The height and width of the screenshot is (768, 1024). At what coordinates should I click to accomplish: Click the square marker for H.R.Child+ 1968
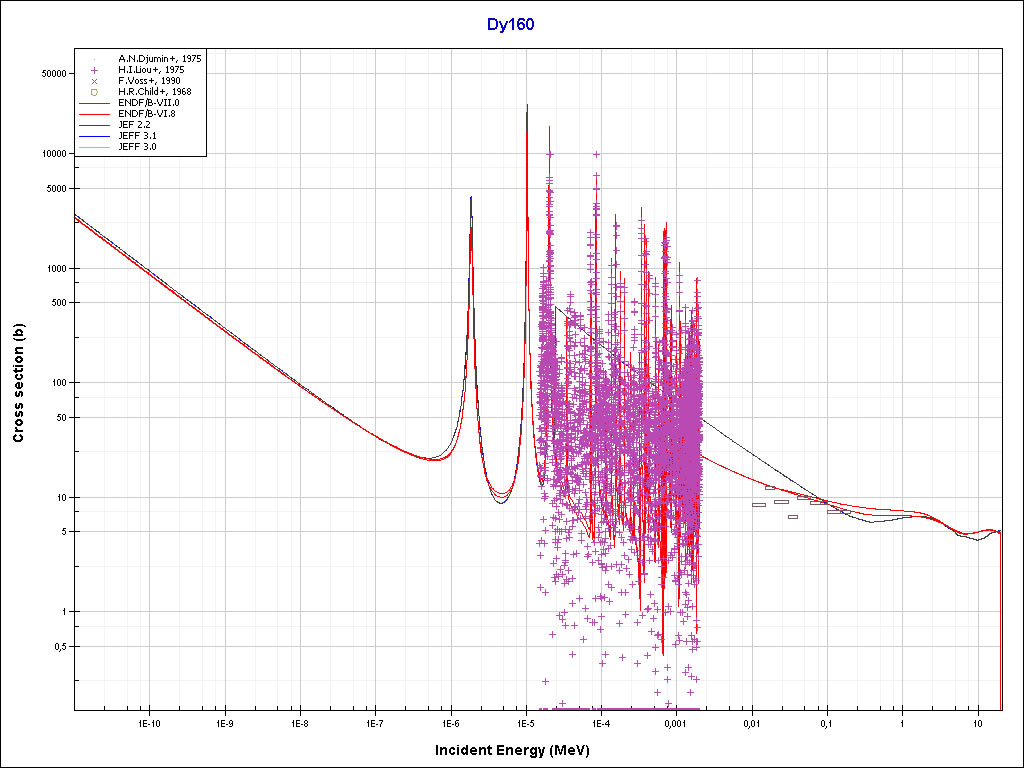95,92
